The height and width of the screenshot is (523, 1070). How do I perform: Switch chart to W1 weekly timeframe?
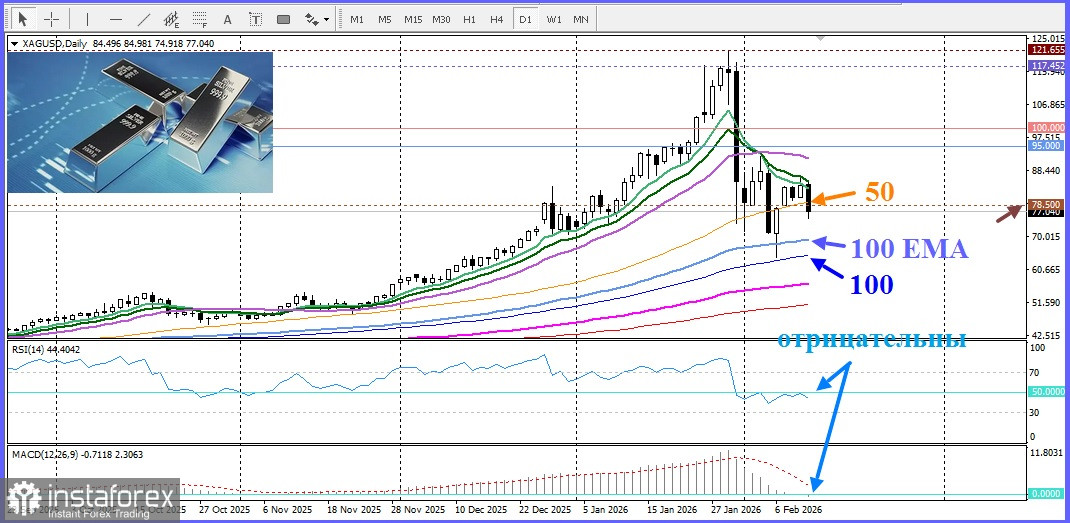coord(553,19)
